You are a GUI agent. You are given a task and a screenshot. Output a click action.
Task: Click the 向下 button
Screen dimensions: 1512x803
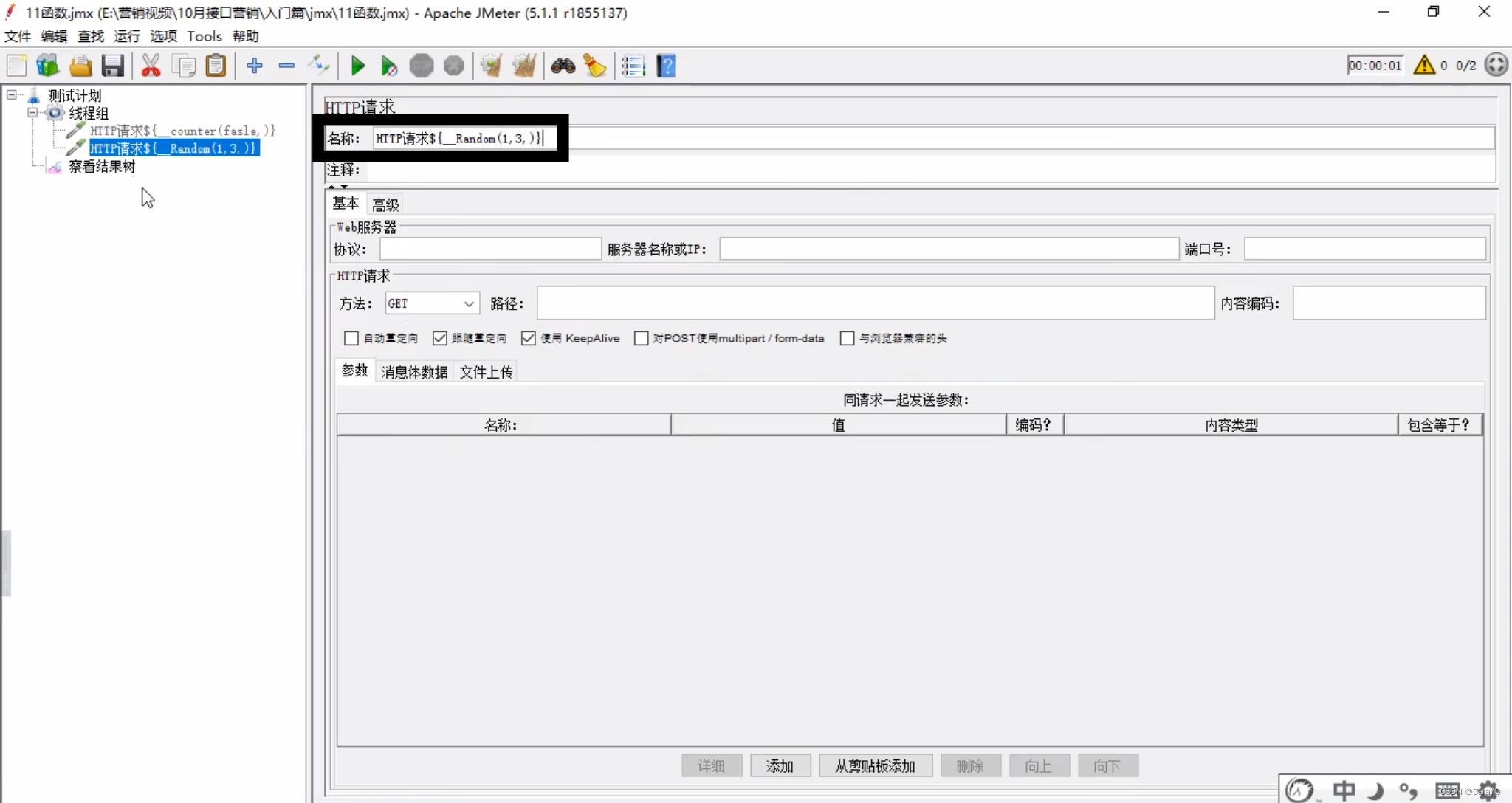coord(1108,765)
